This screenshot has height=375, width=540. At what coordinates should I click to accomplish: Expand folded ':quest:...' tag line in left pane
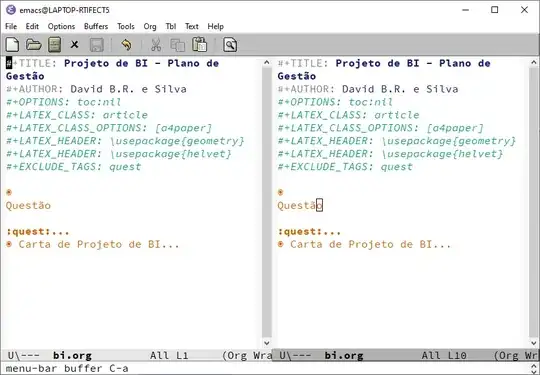[38, 232]
